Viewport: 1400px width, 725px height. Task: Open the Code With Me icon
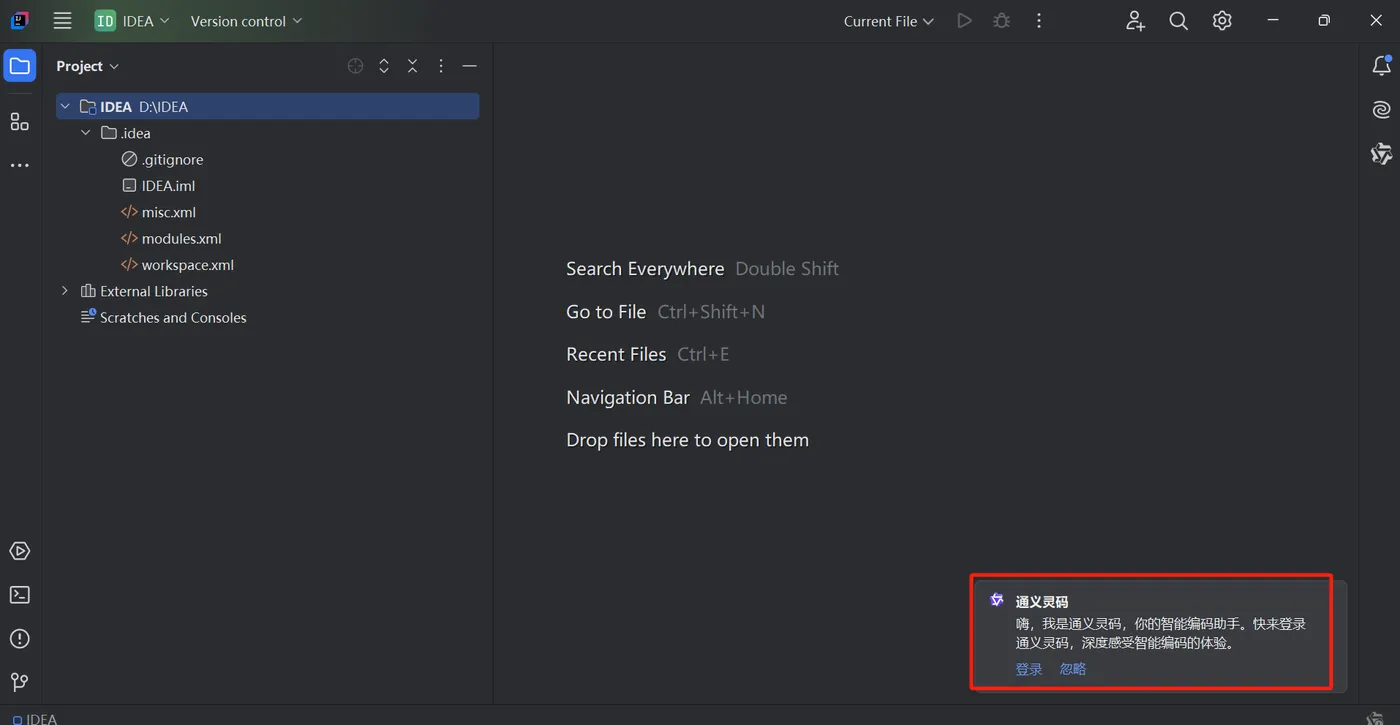1135,21
